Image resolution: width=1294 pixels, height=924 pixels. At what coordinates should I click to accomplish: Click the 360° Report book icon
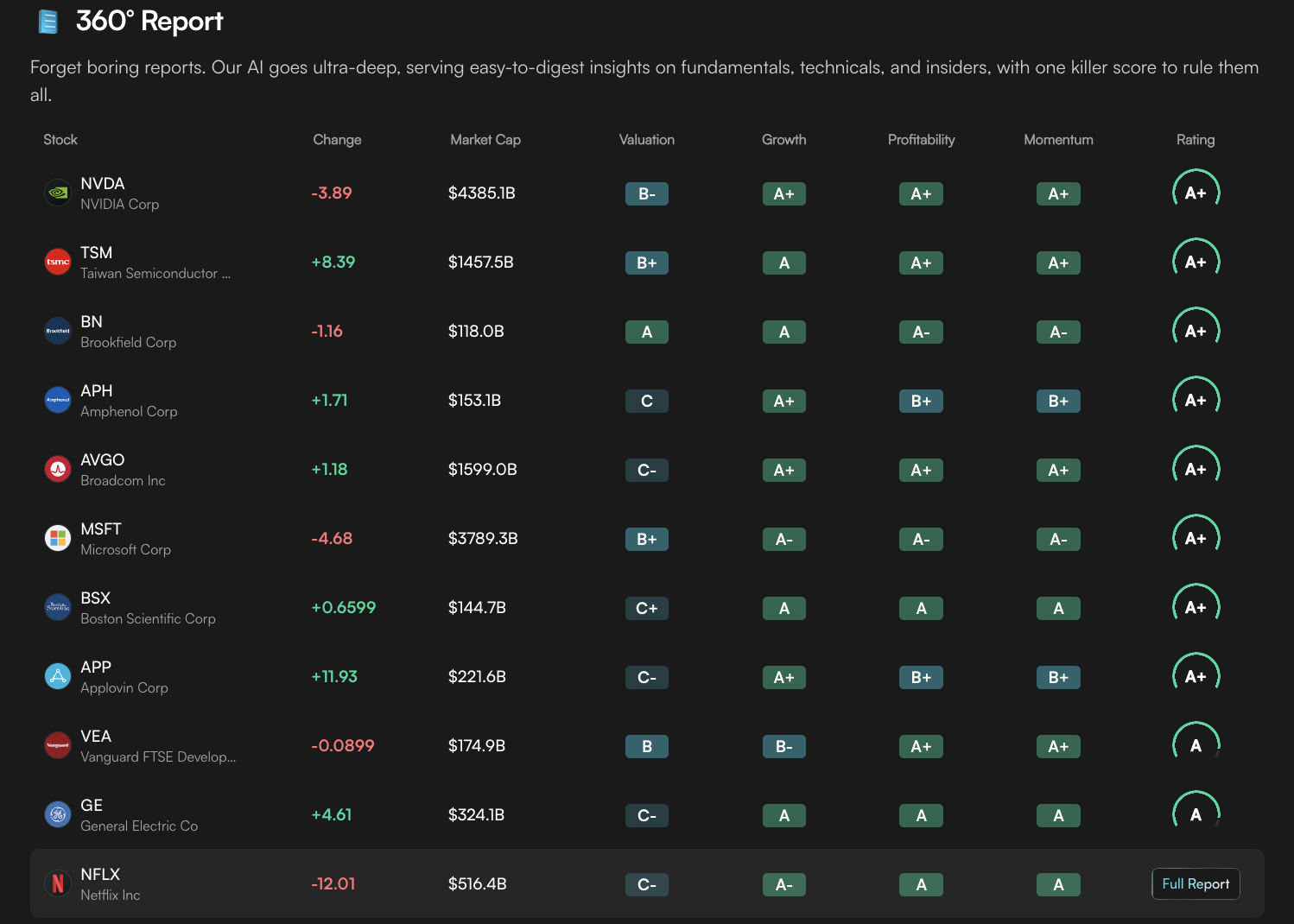tap(48, 22)
